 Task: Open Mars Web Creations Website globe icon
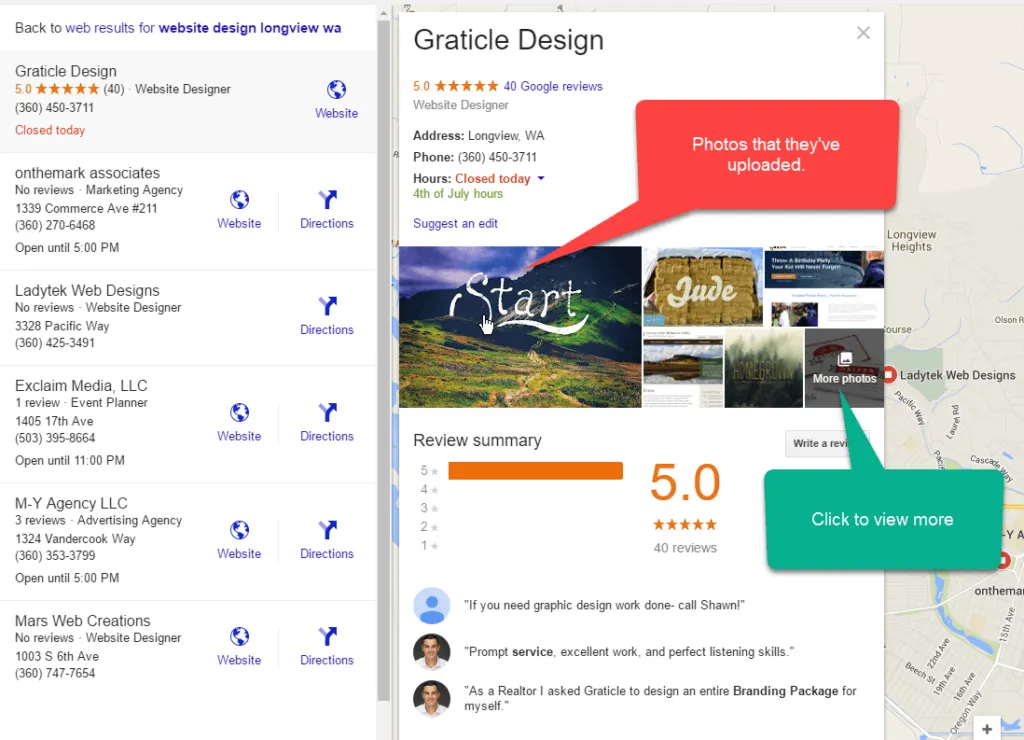click(x=239, y=636)
